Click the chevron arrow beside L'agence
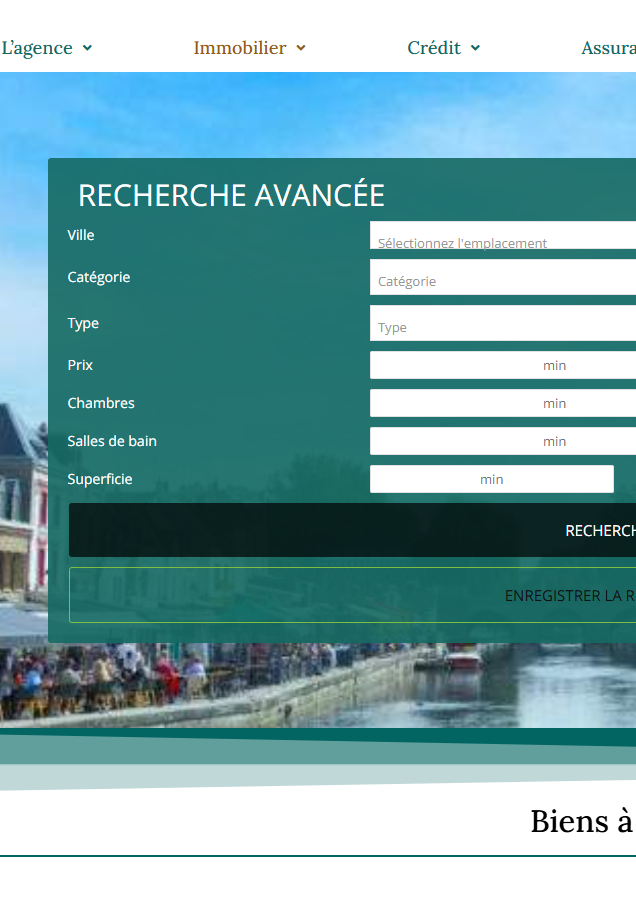This screenshot has width=636, height=899. tap(87, 48)
